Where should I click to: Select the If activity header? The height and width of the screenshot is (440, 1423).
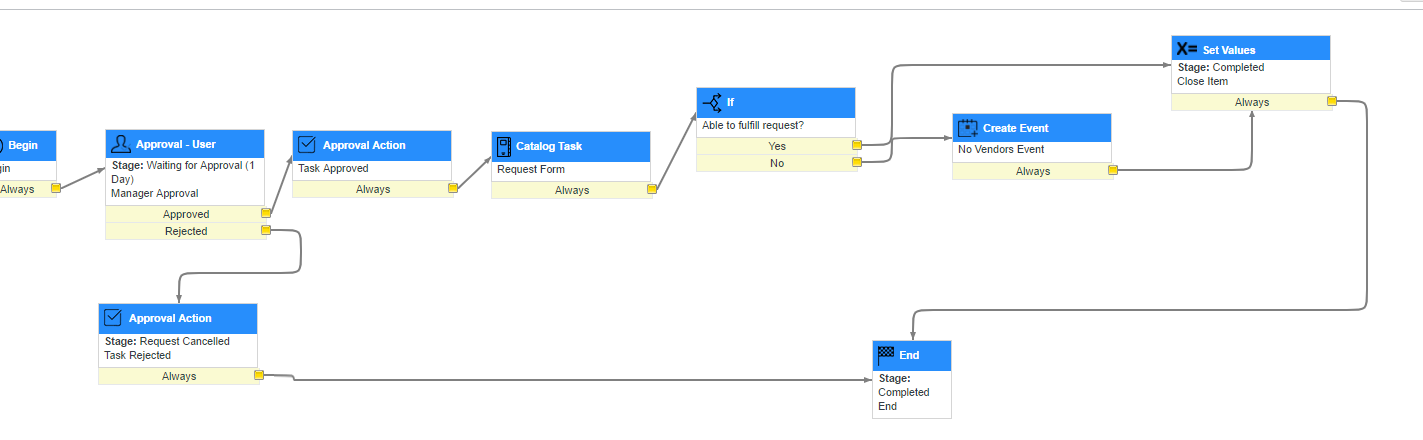776,102
